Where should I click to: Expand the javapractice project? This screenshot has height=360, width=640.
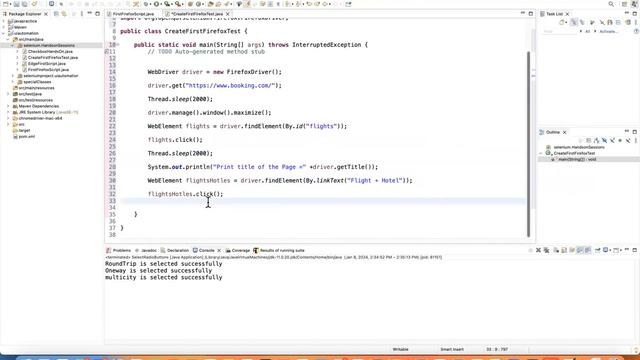tap(3, 21)
